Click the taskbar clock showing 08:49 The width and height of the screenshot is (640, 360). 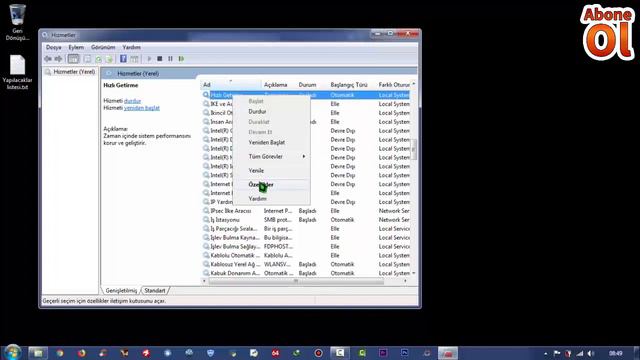coord(616,353)
